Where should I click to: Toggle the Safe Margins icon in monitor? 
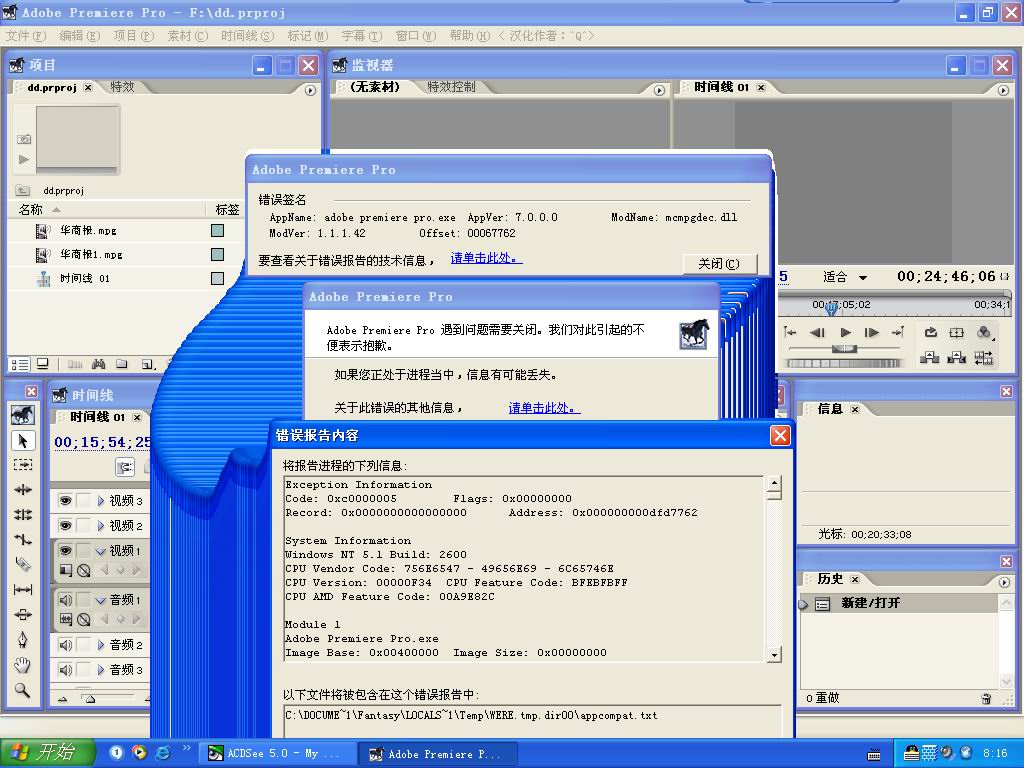tap(957, 332)
